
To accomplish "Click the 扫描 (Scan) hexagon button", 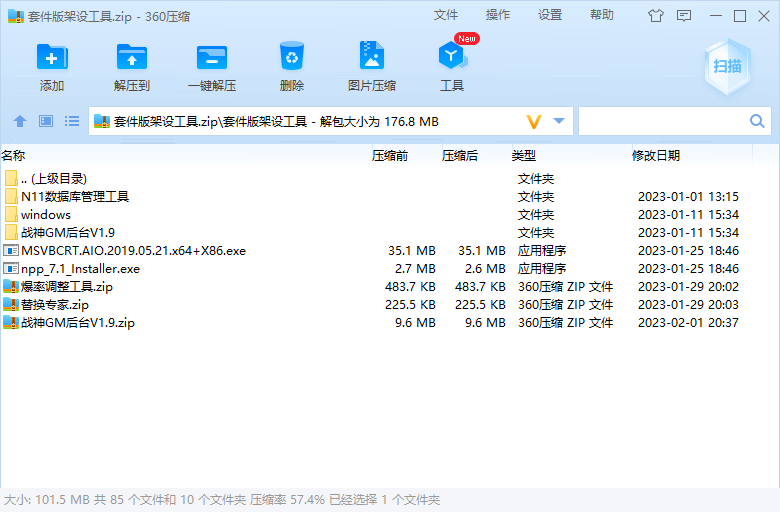I will click(727, 66).
